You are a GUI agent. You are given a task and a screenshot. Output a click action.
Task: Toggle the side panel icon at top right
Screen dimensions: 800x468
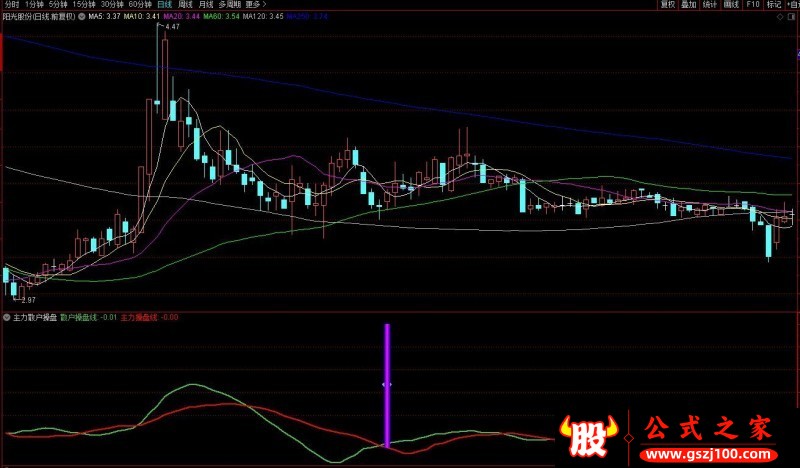[791, 17]
